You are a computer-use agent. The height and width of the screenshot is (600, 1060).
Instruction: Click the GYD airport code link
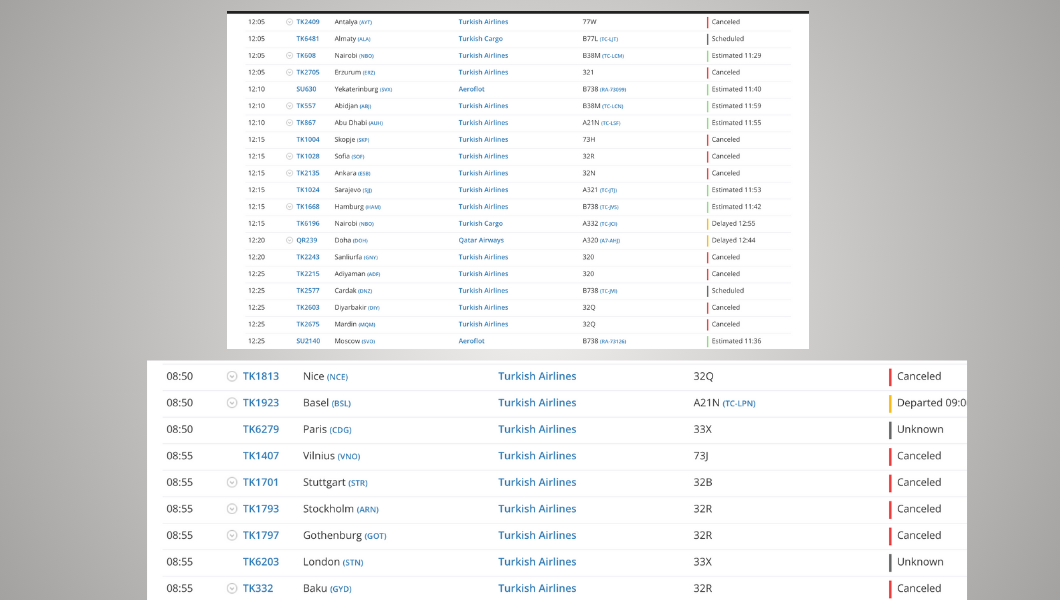coord(341,589)
